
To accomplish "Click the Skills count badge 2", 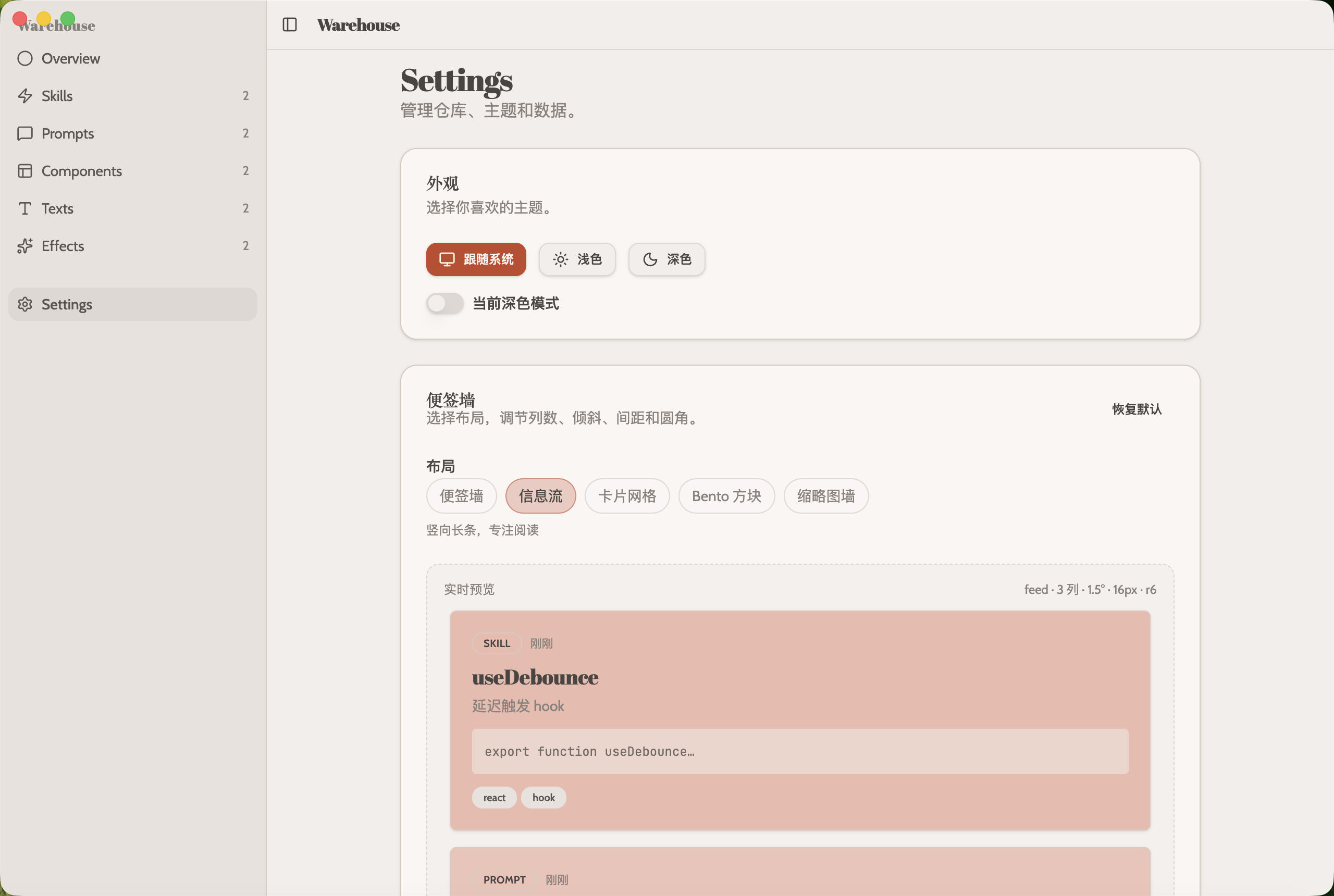I will coord(246,96).
